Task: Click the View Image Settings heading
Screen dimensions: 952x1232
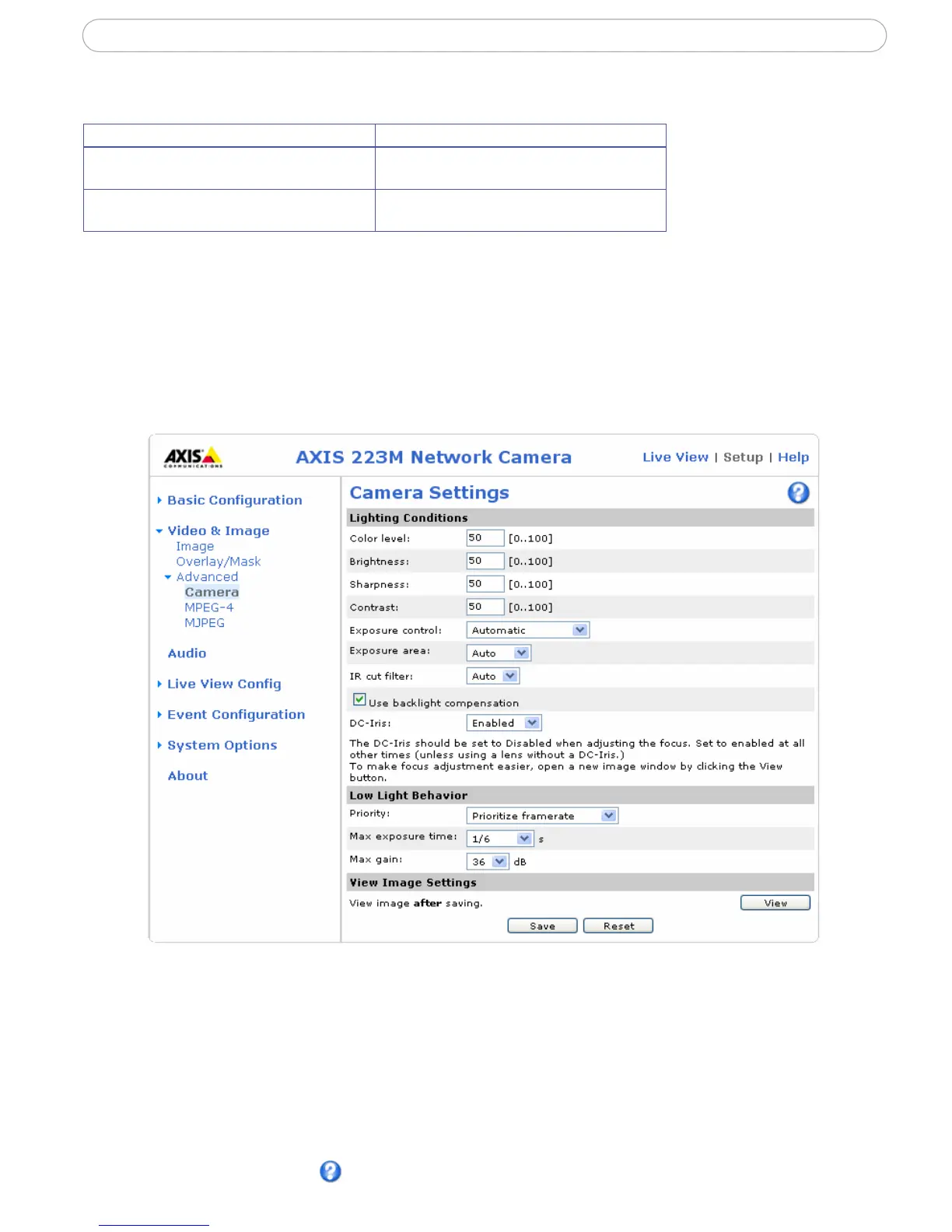Action: 413,882
